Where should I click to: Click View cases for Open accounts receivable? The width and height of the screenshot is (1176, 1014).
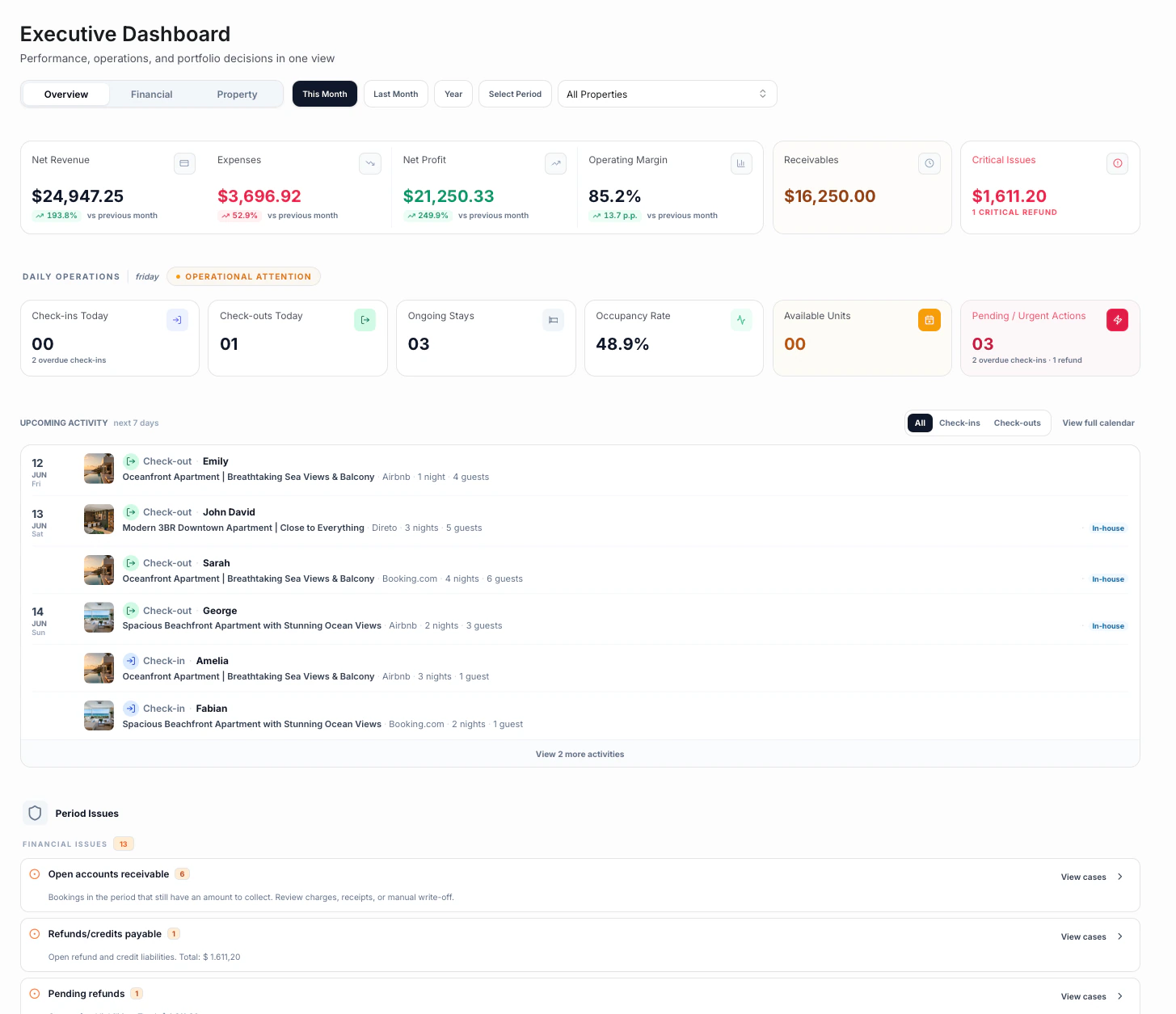click(1083, 877)
